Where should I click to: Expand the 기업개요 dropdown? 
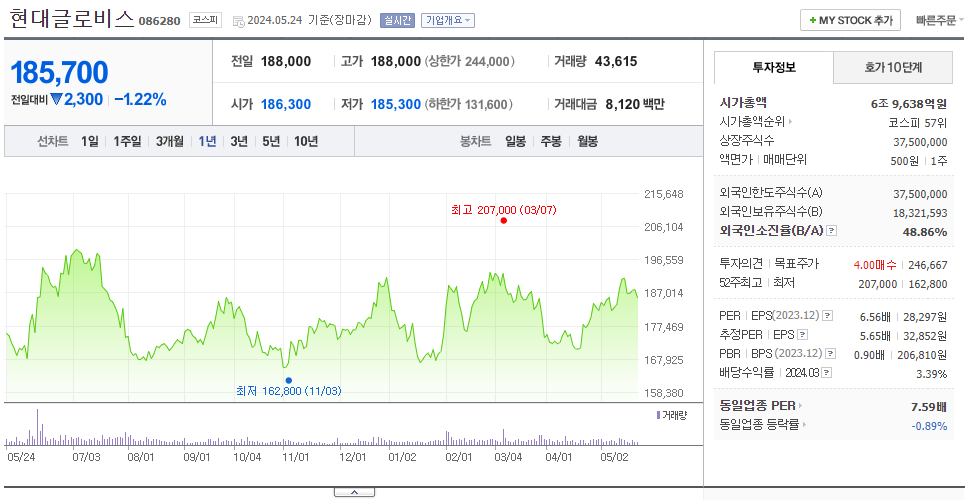pos(448,20)
